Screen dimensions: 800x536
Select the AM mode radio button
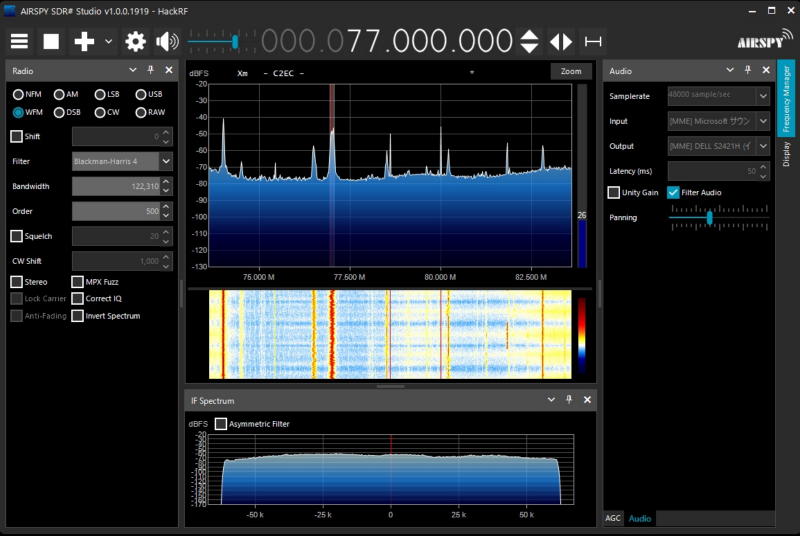pyautogui.click(x=59, y=94)
